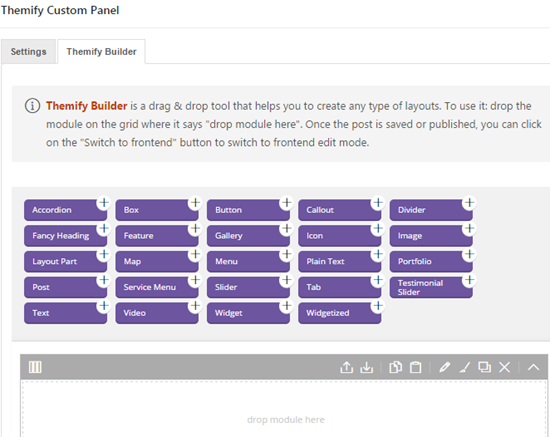Select the Callout module button
Screen dimensions: 550x437
pyautogui.click(x=340, y=210)
